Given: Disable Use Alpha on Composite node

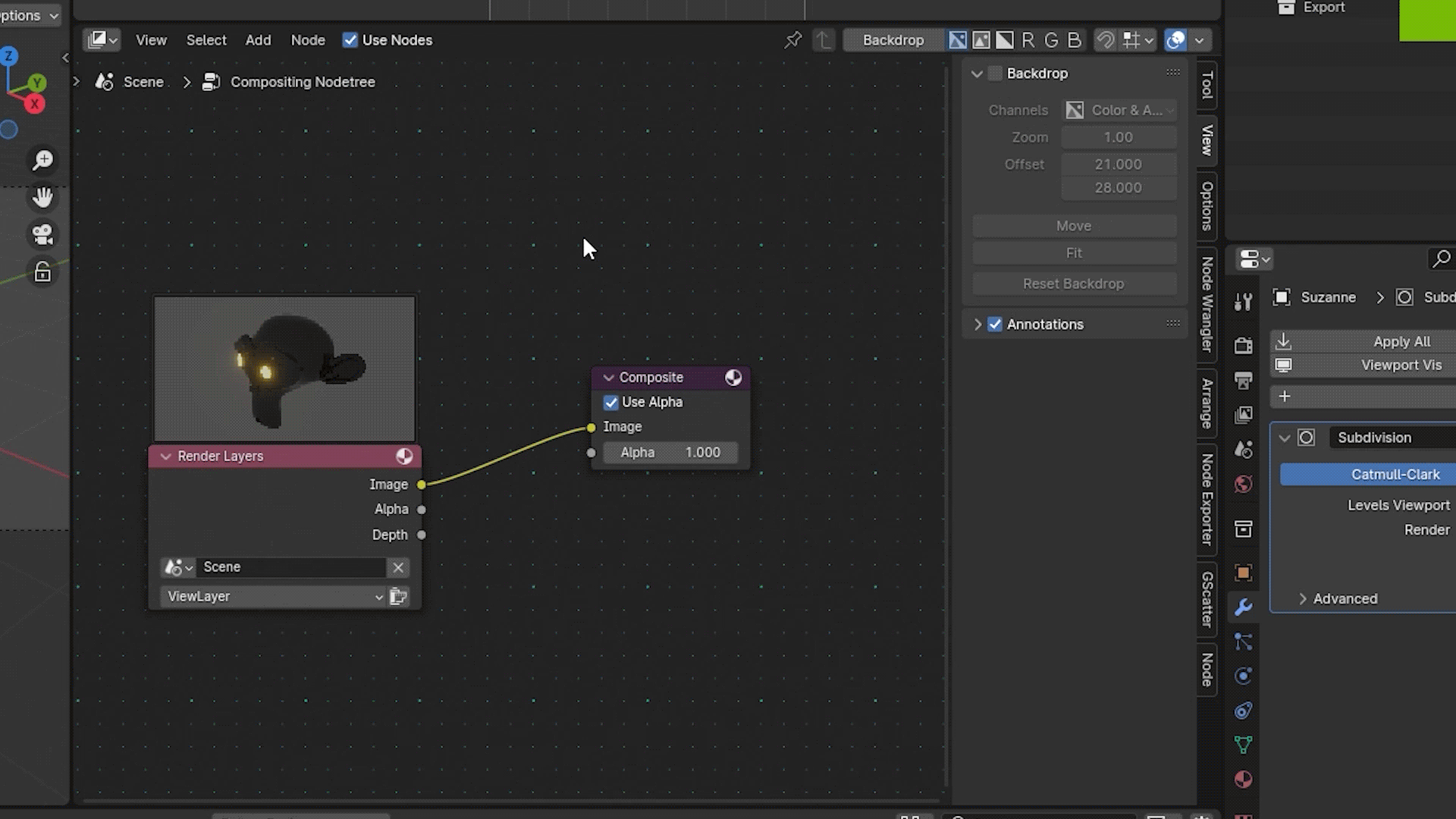Looking at the screenshot, I should (611, 403).
